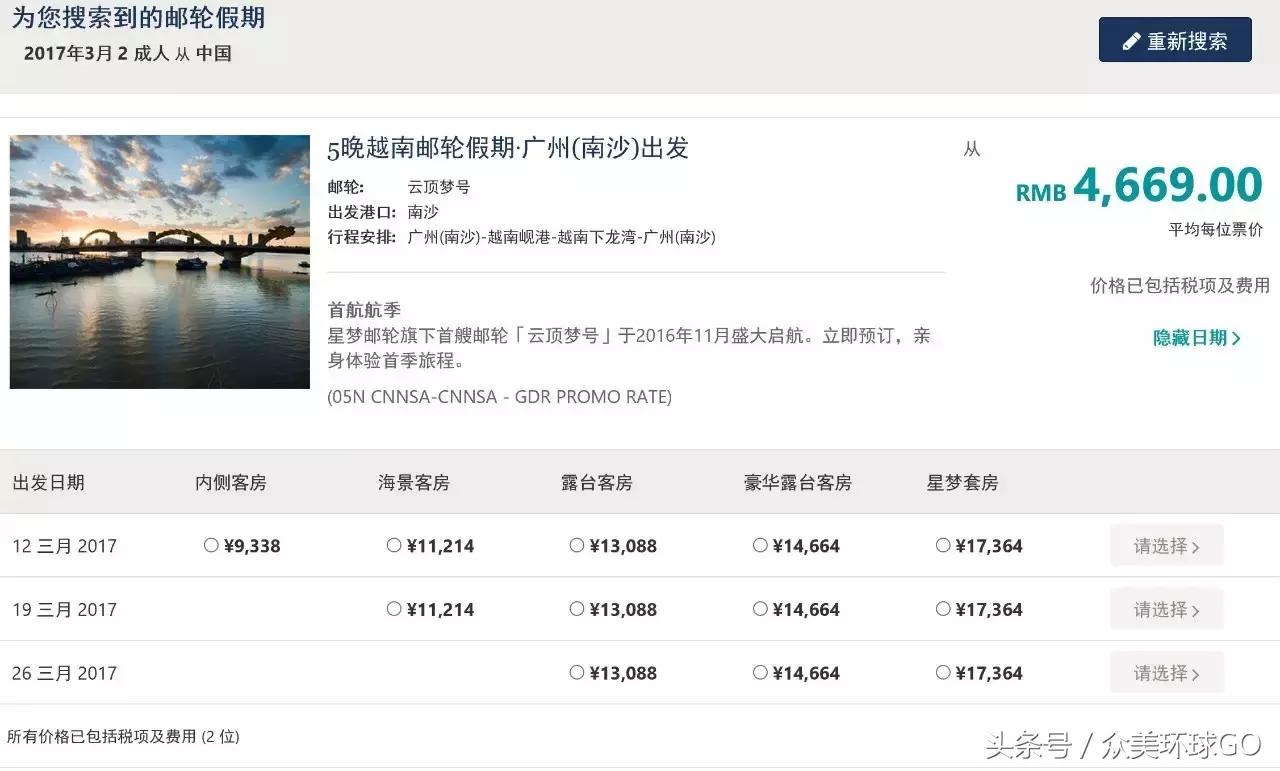Select the ¥9,338 inside cabin radio button
This screenshot has width=1280, height=771.
pos(211,545)
